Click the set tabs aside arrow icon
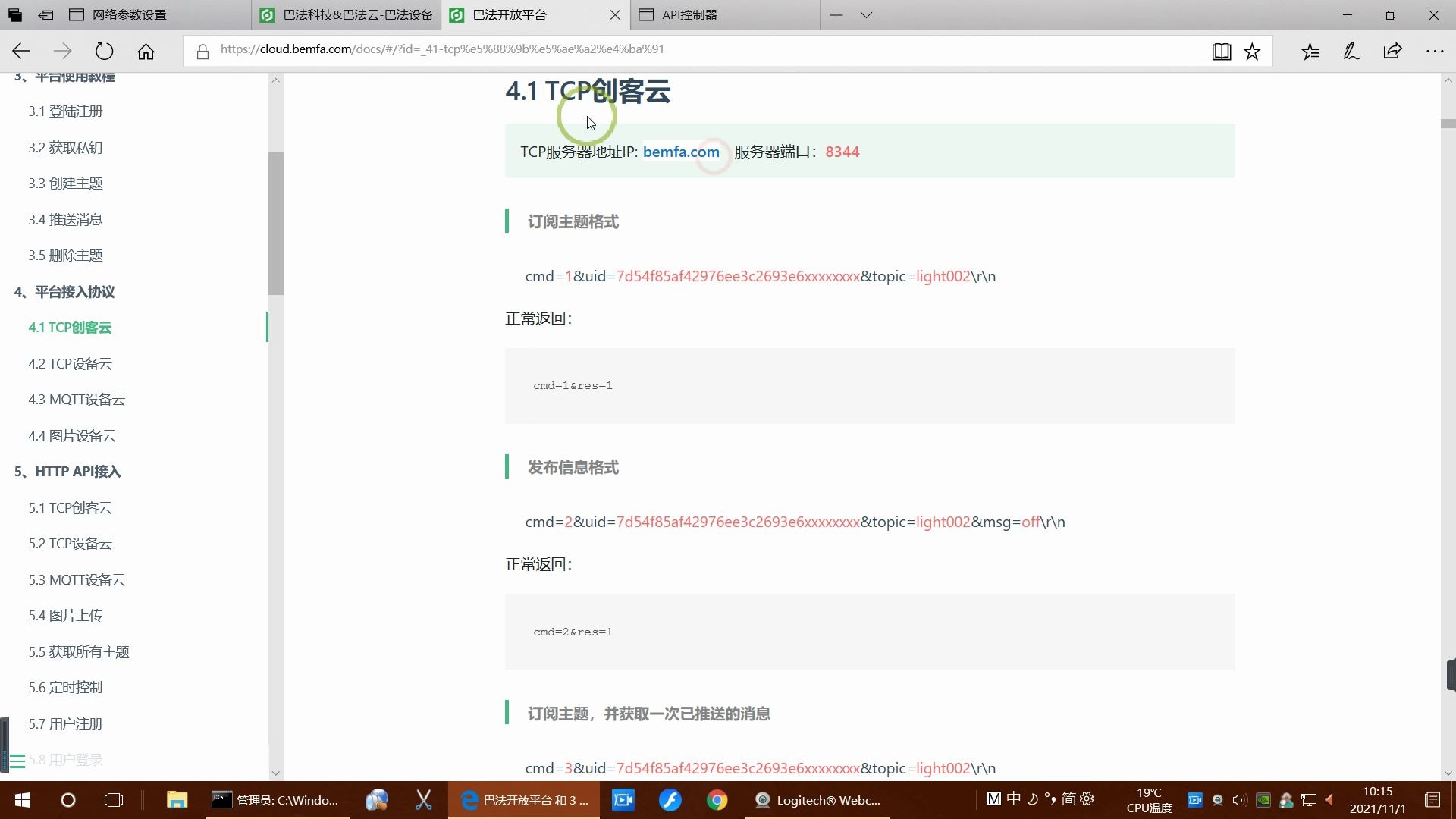 pos(45,14)
